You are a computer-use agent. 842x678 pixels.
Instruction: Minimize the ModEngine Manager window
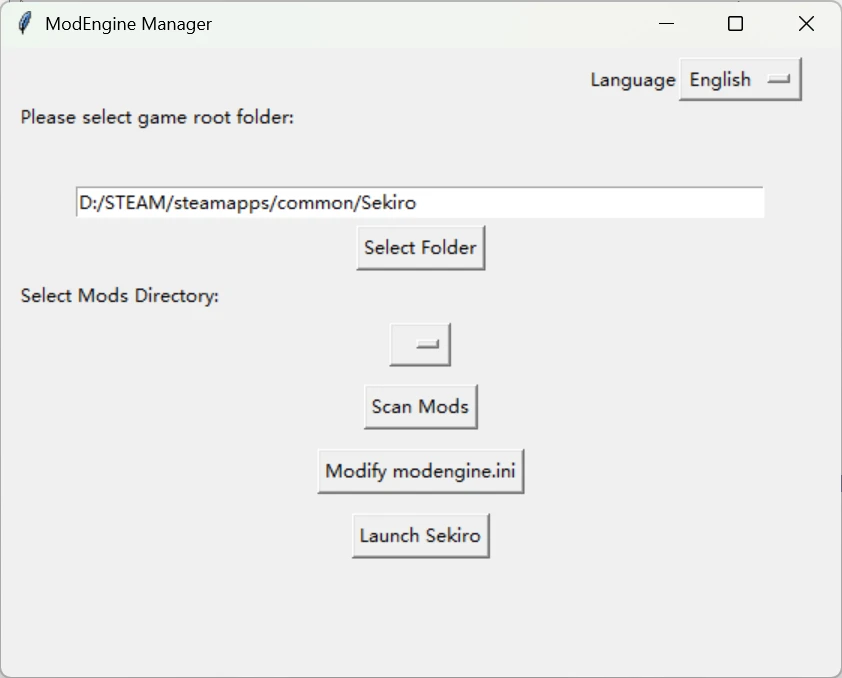(x=666, y=24)
